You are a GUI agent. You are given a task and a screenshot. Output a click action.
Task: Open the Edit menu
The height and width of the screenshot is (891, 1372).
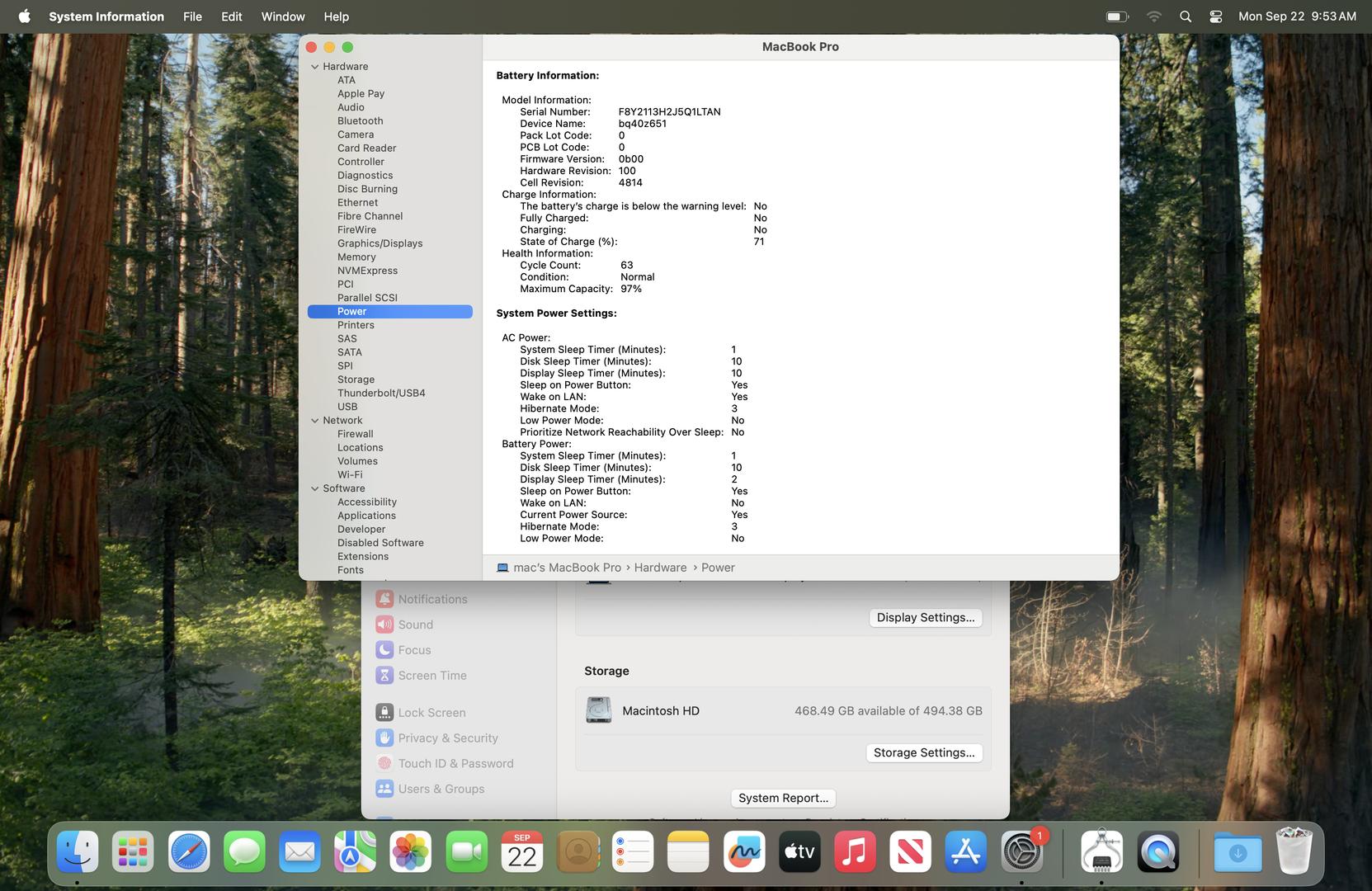click(x=232, y=16)
